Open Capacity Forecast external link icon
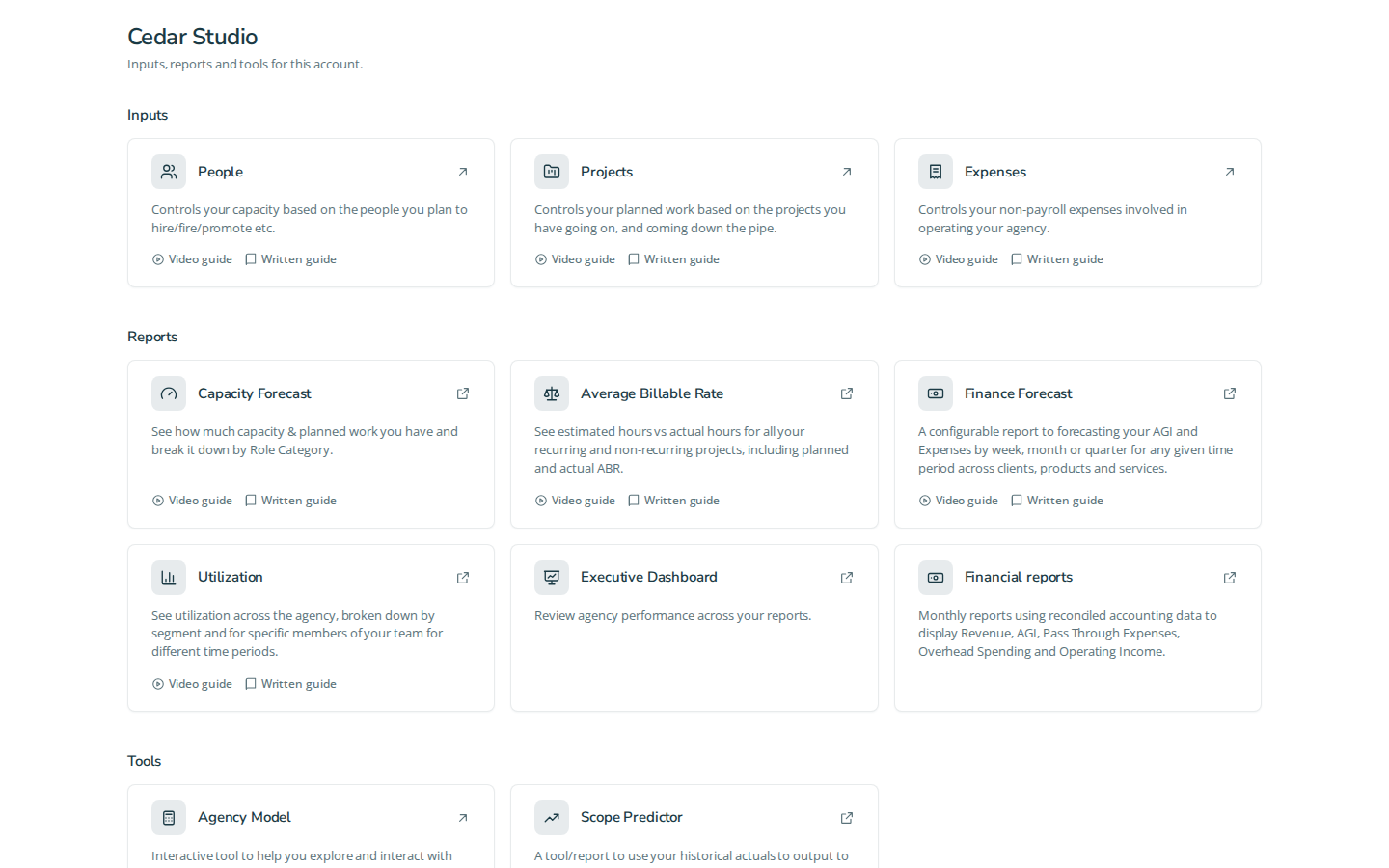The width and height of the screenshot is (1389, 868). [463, 393]
